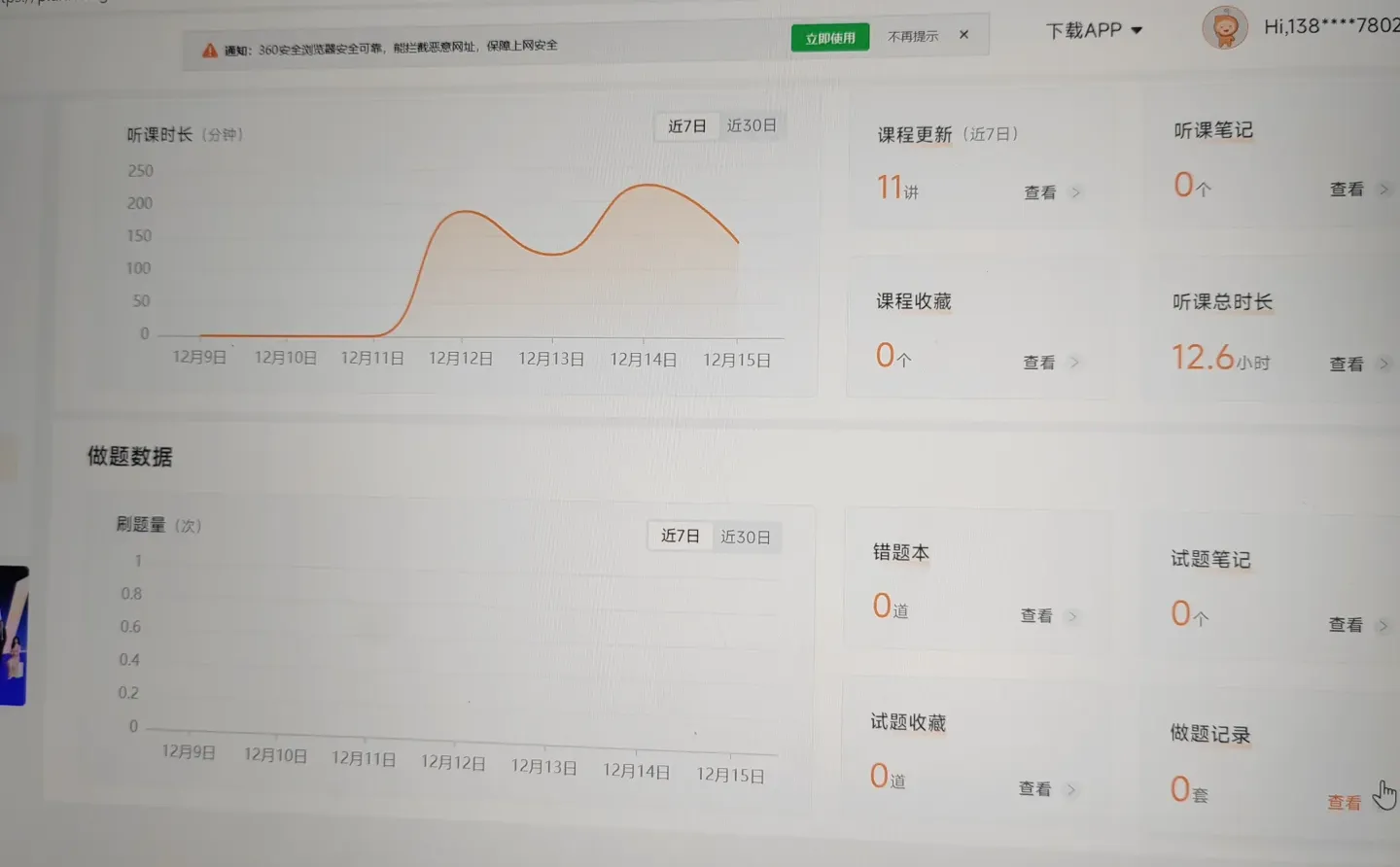Click the video thumbnail on the page's side edge

(14, 635)
